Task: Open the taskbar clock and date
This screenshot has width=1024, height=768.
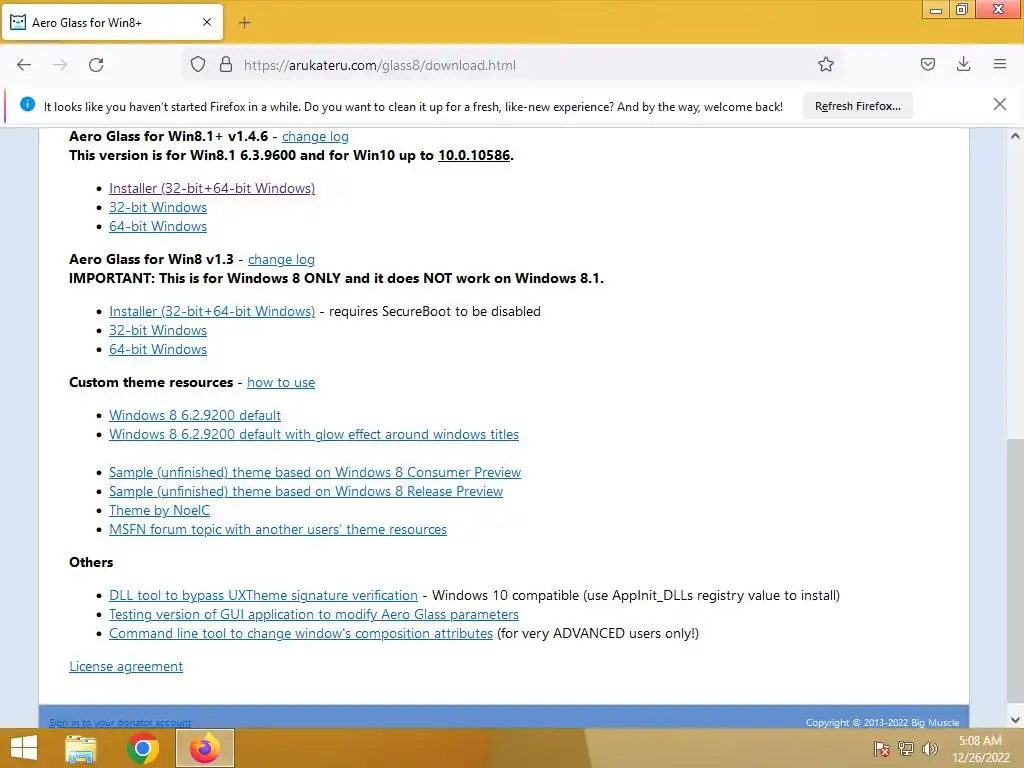Action: (x=980, y=749)
